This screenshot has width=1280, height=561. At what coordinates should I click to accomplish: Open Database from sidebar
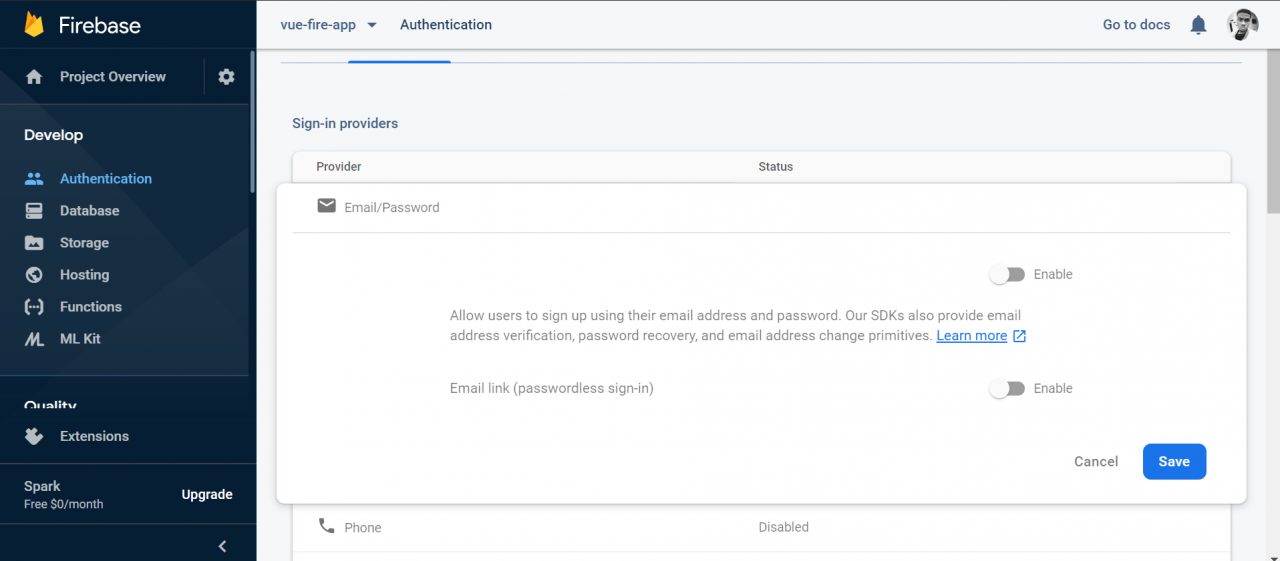coord(89,211)
